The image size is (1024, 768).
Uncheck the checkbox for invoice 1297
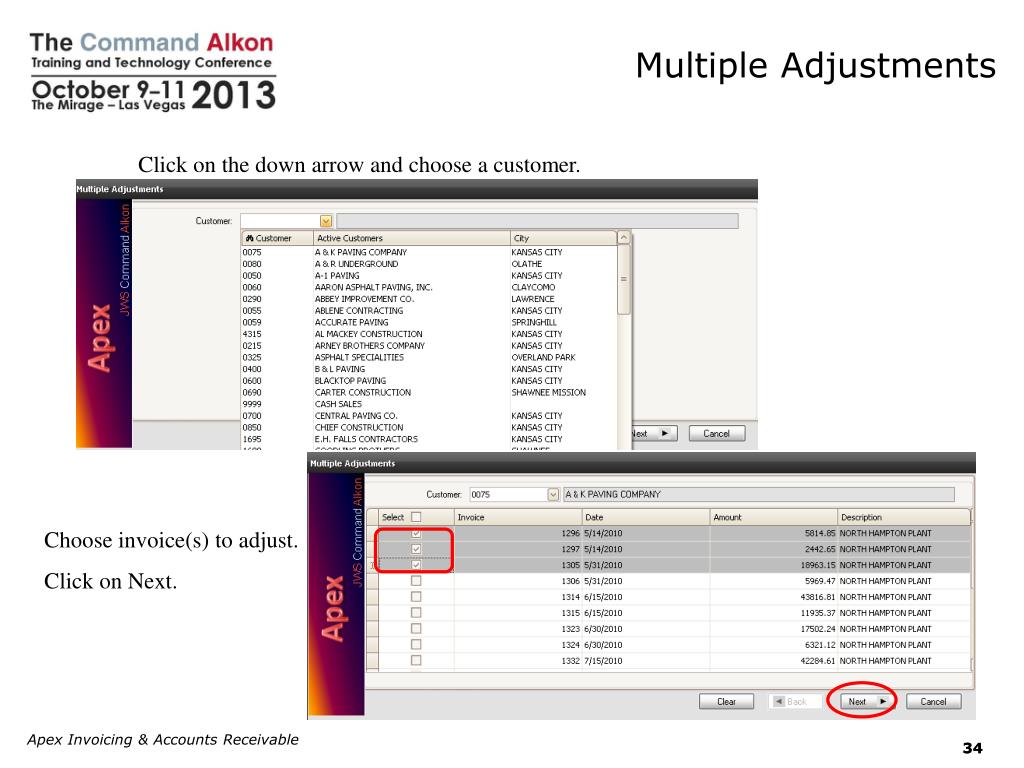416,549
